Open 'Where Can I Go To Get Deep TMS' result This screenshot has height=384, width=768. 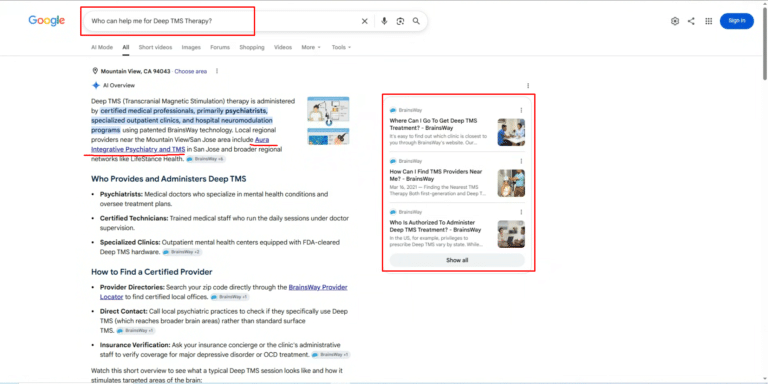click(433, 124)
